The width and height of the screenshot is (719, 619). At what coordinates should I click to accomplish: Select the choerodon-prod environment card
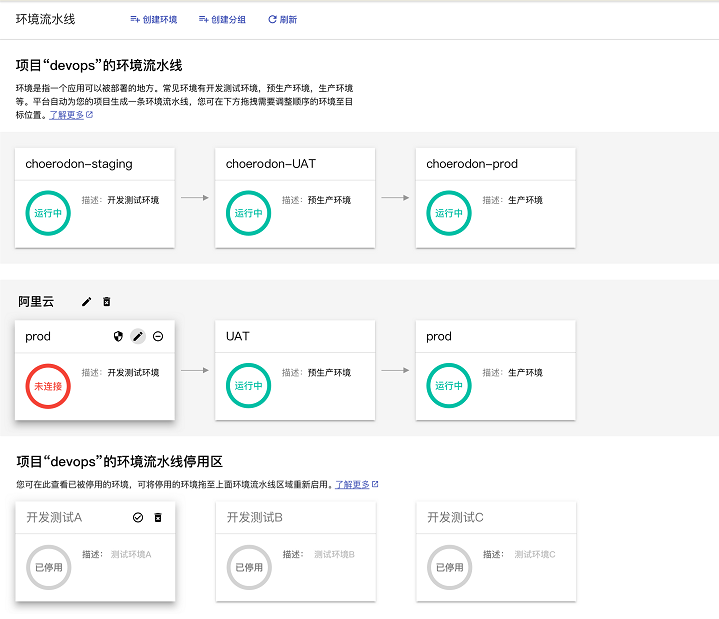pyautogui.click(x=495, y=197)
